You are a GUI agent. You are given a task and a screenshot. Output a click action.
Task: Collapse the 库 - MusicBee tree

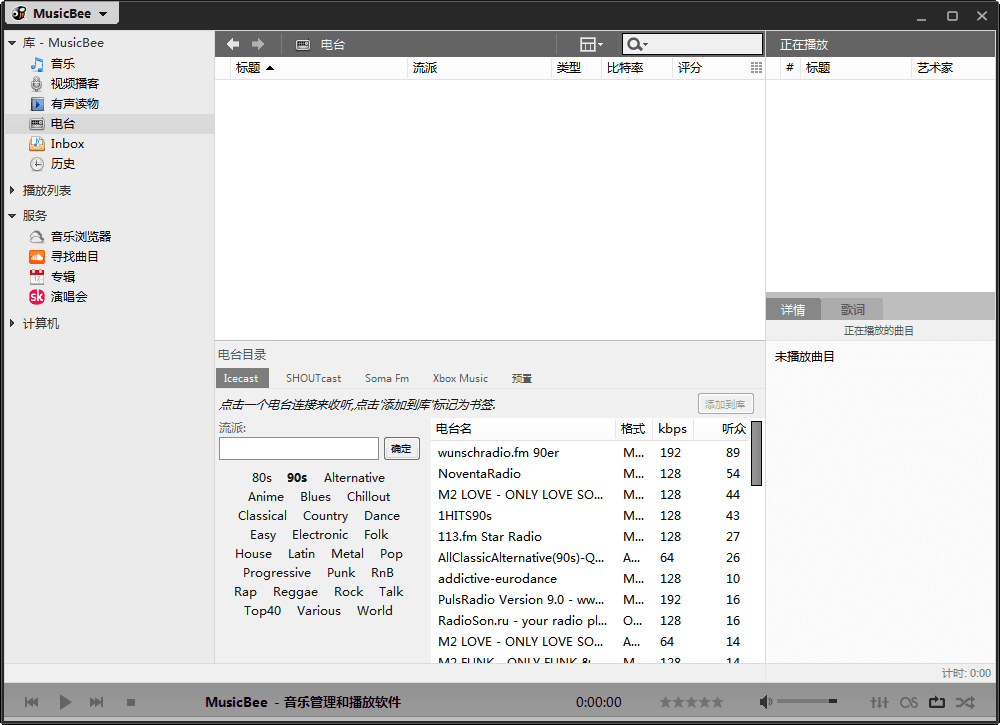point(12,43)
